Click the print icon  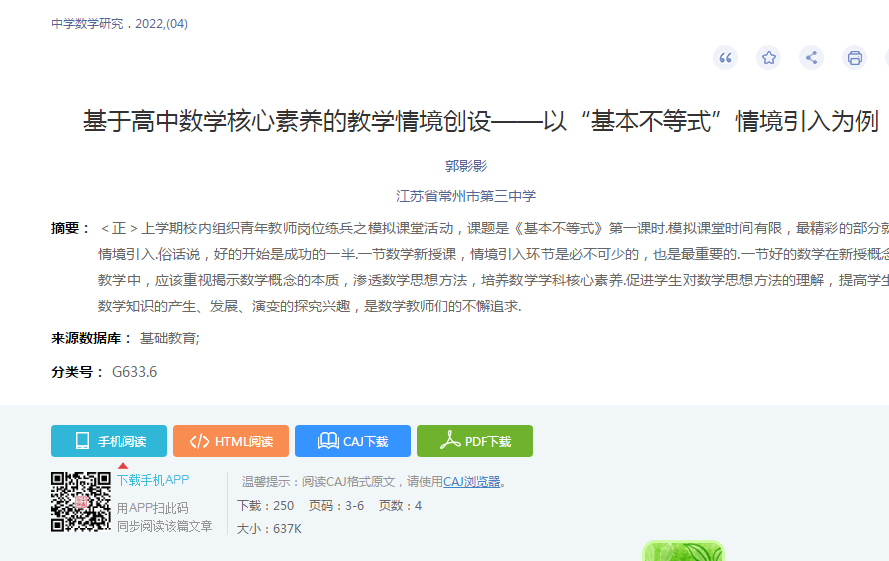854,58
